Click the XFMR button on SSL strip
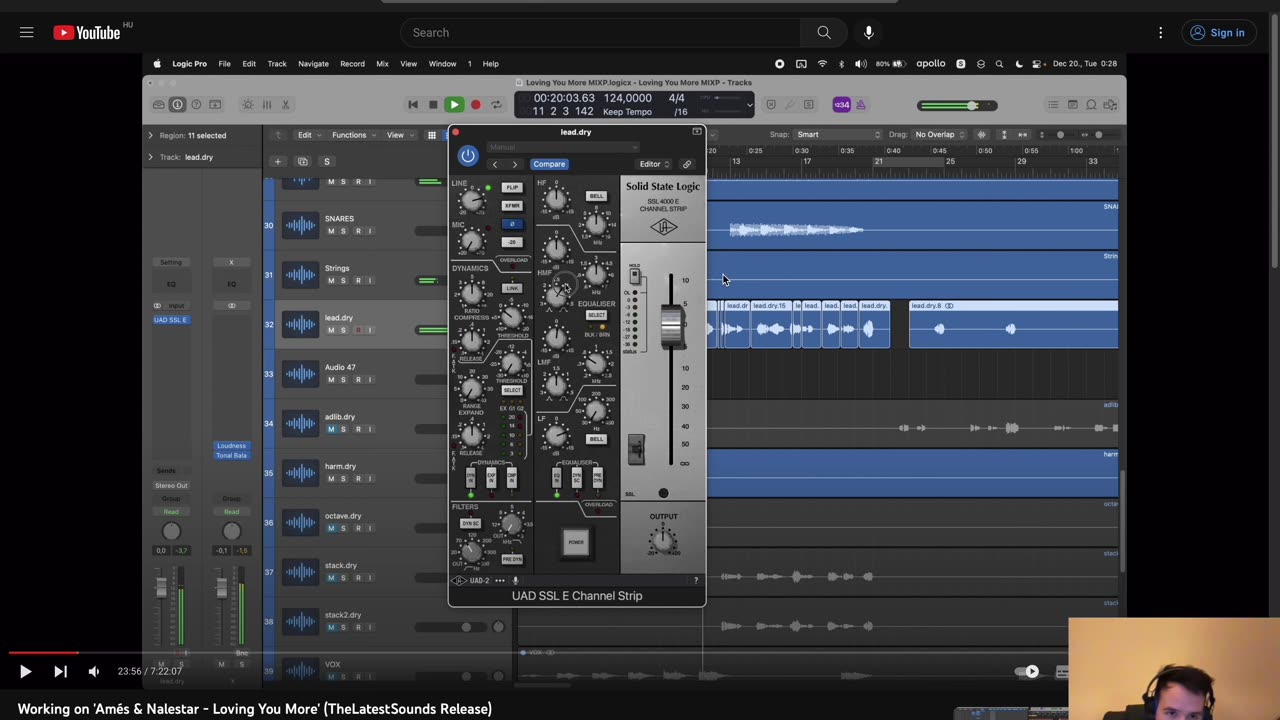The width and height of the screenshot is (1280, 720). tap(512, 206)
